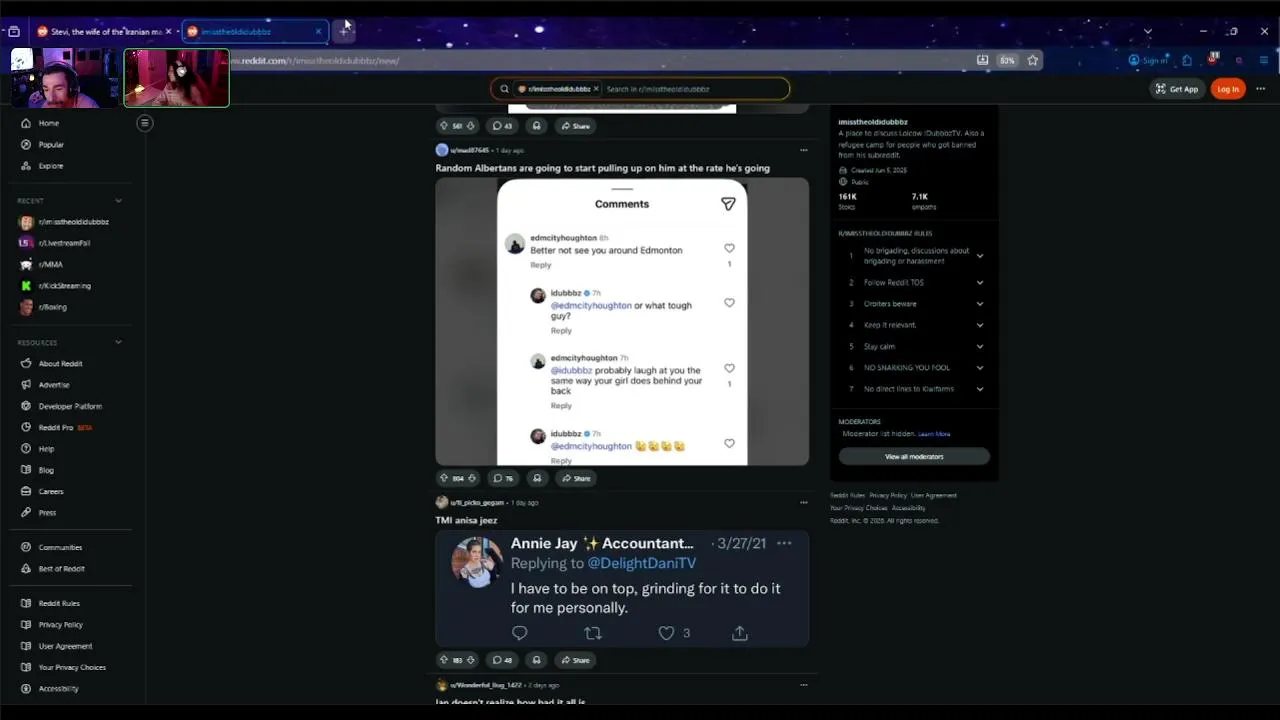The width and height of the screenshot is (1280, 720).
Task: Collapse the sidebar with the hamburger button
Action: (144, 123)
